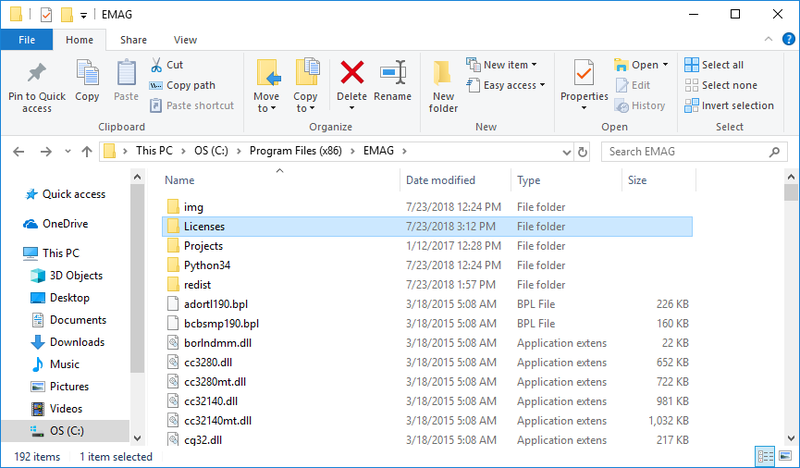Switch to the Home ribbon tab
Viewport: 800px width, 468px height.
pos(79,40)
